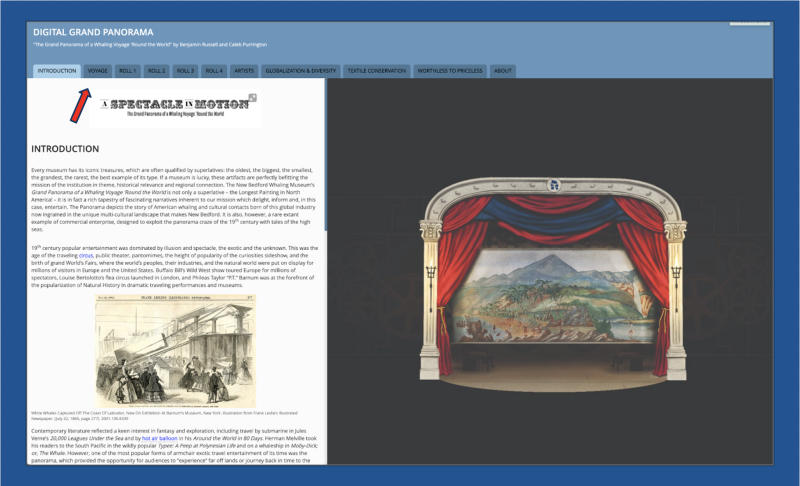800x486 pixels.
Task: View the Textile Conservation tab
Action: [377, 71]
